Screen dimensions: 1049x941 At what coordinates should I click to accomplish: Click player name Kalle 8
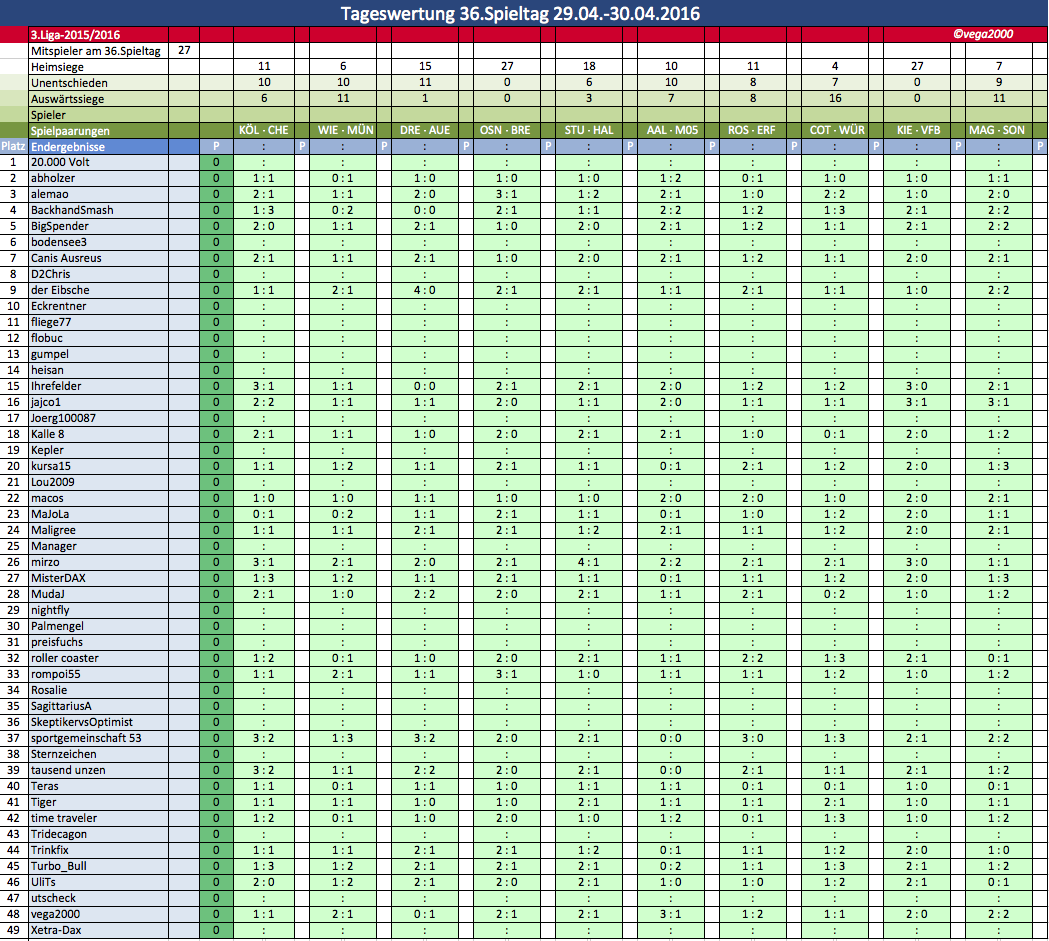(x=47, y=435)
